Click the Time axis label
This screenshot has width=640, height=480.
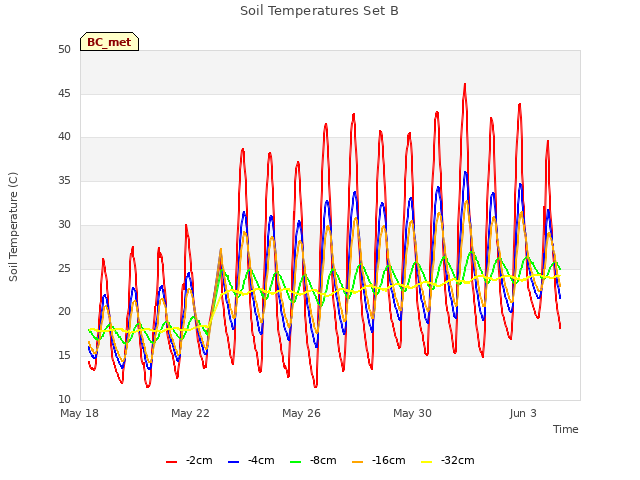[x=566, y=429]
